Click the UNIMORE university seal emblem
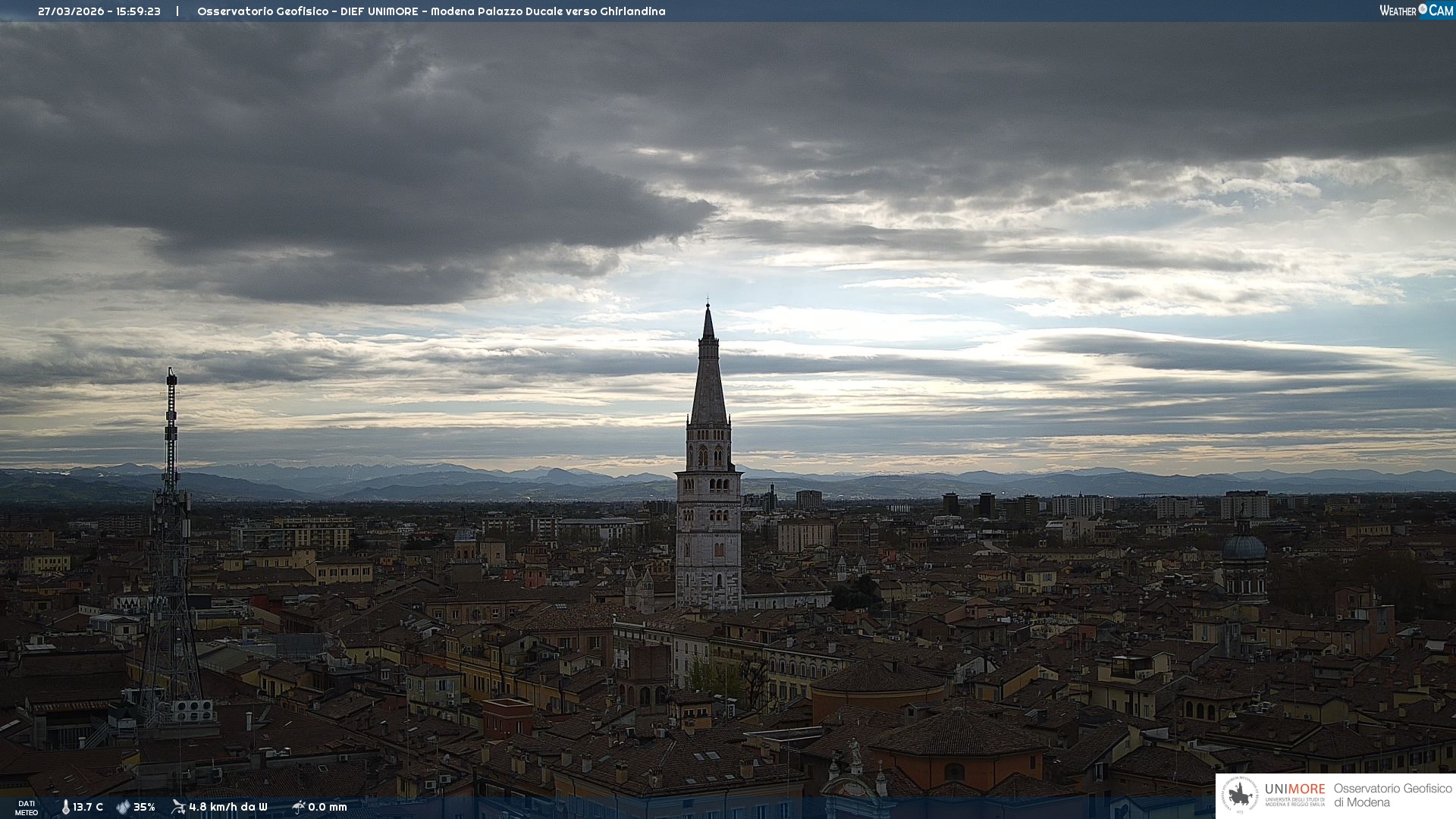1456x819 pixels. (x=1240, y=795)
